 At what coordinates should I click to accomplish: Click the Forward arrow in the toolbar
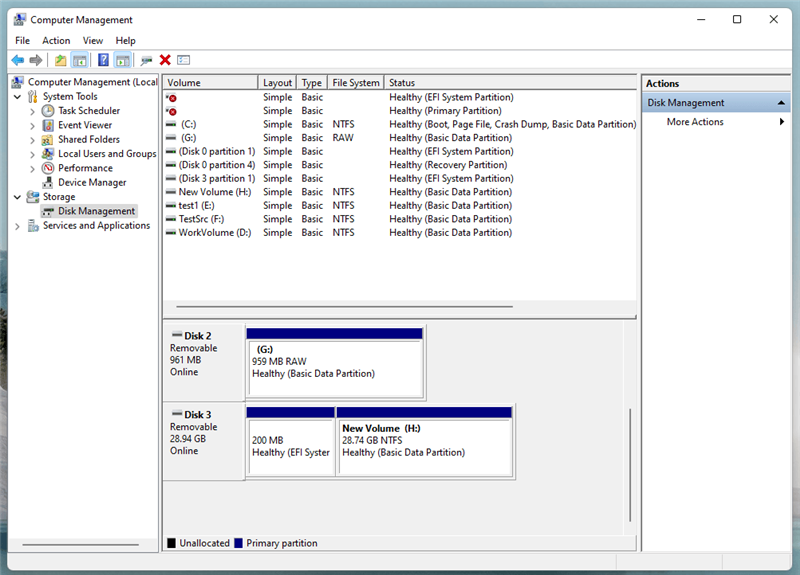(x=35, y=60)
